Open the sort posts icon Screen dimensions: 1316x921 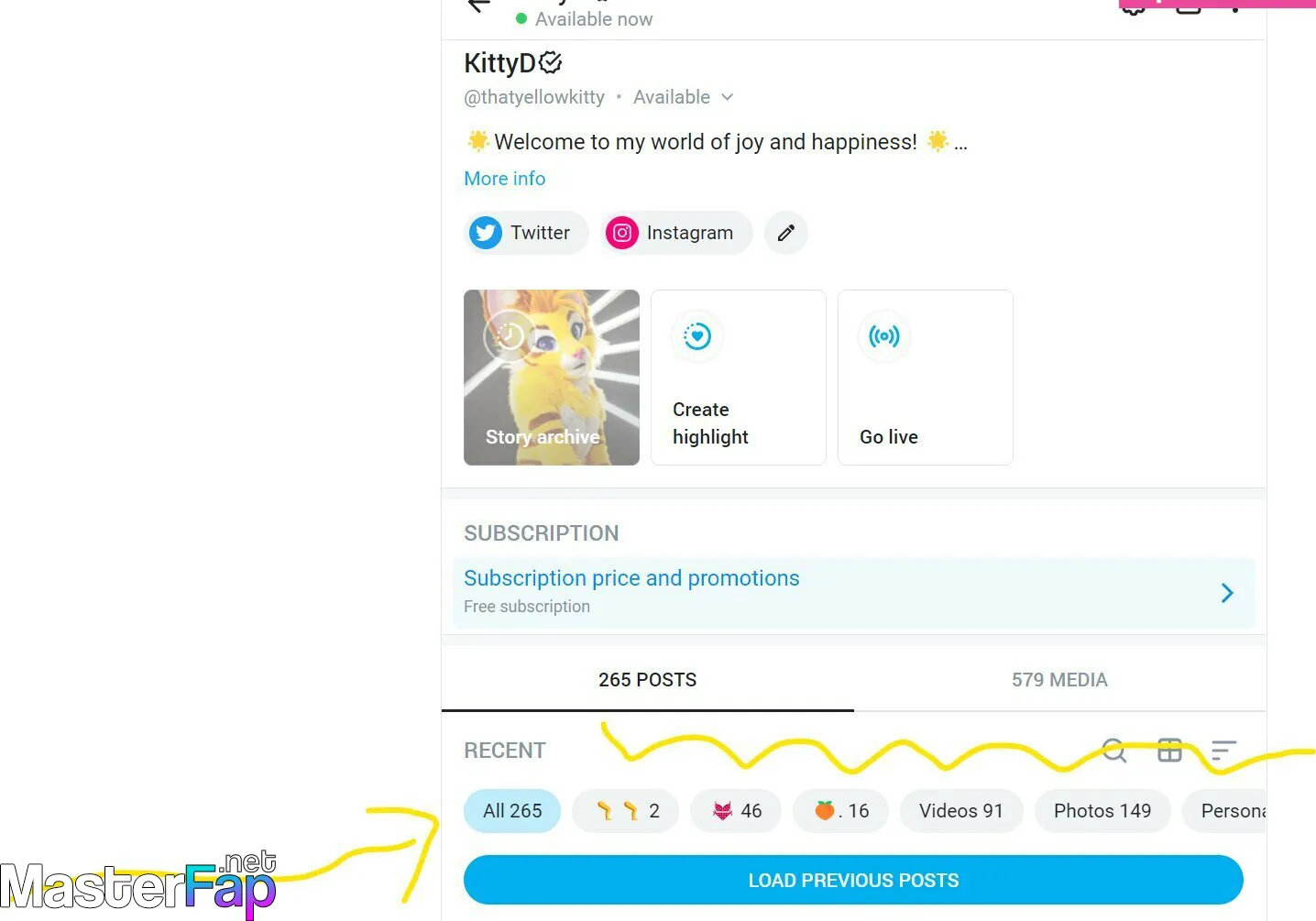click(x=1223, y=751)
